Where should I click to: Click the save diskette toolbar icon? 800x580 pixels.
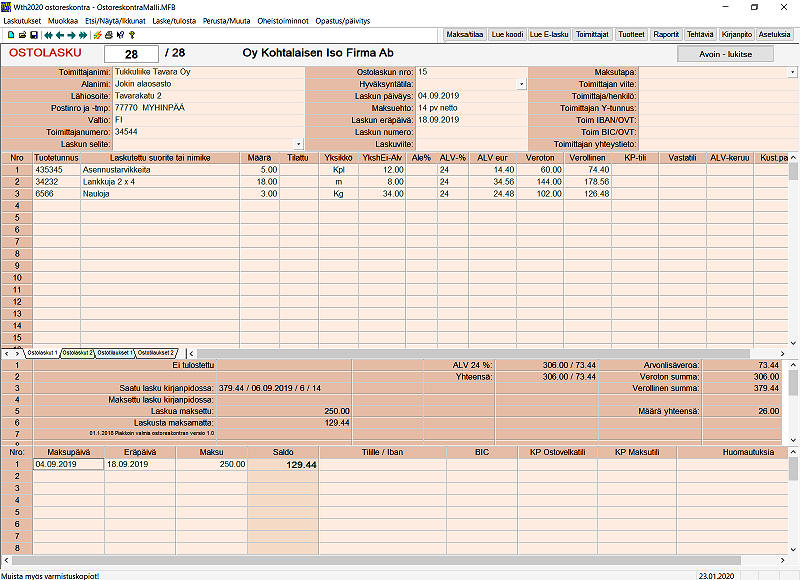(33, 35)
